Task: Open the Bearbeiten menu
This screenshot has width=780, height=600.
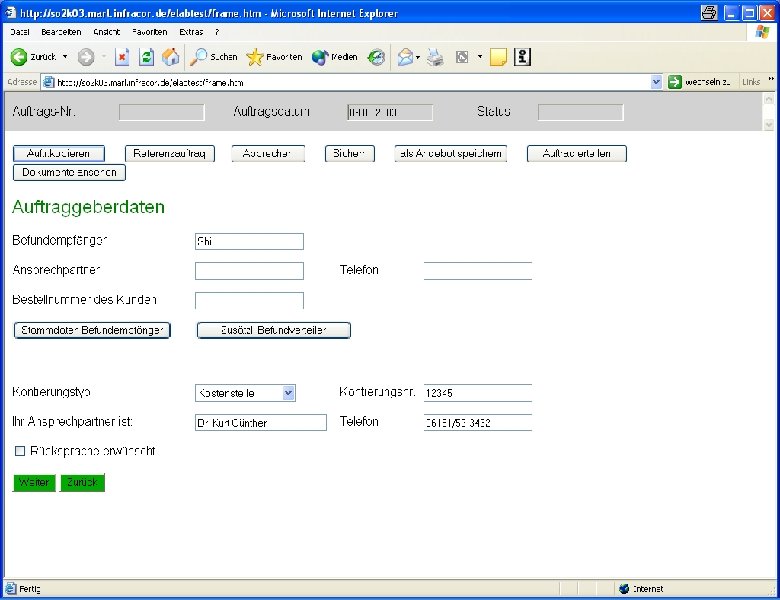Action: 61,32
